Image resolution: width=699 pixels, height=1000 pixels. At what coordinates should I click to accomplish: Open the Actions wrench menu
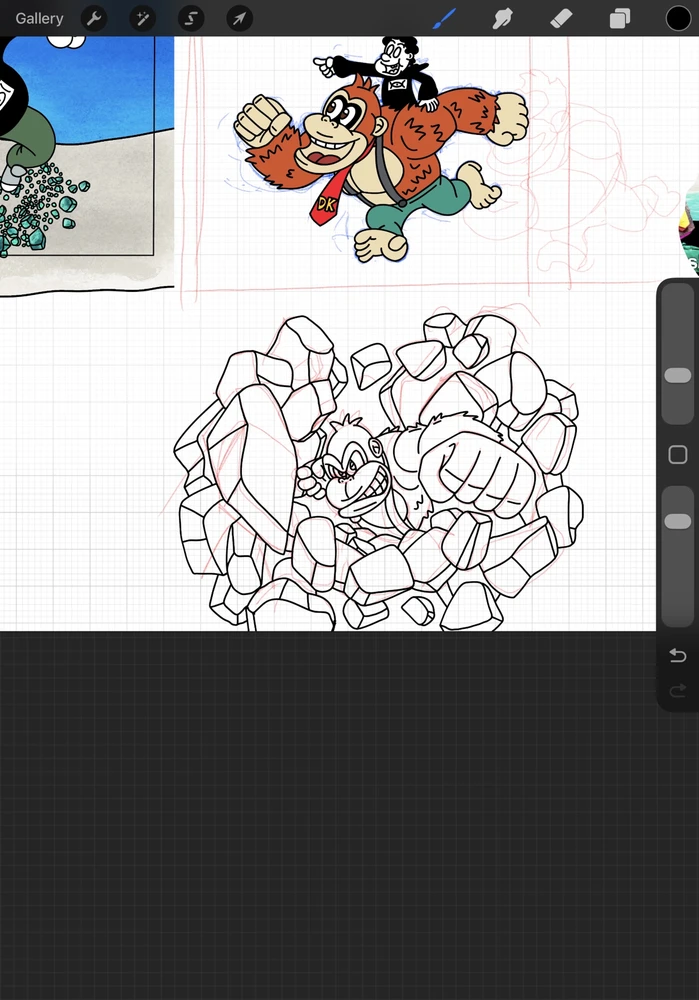94,18
